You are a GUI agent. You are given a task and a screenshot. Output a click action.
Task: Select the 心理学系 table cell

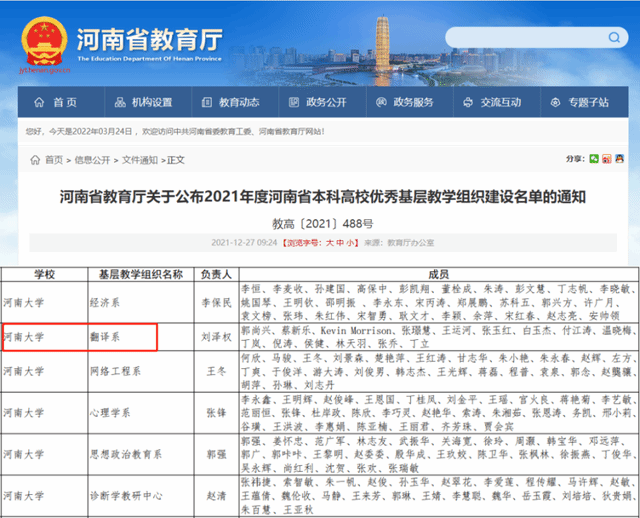click(x=141, y=413)
